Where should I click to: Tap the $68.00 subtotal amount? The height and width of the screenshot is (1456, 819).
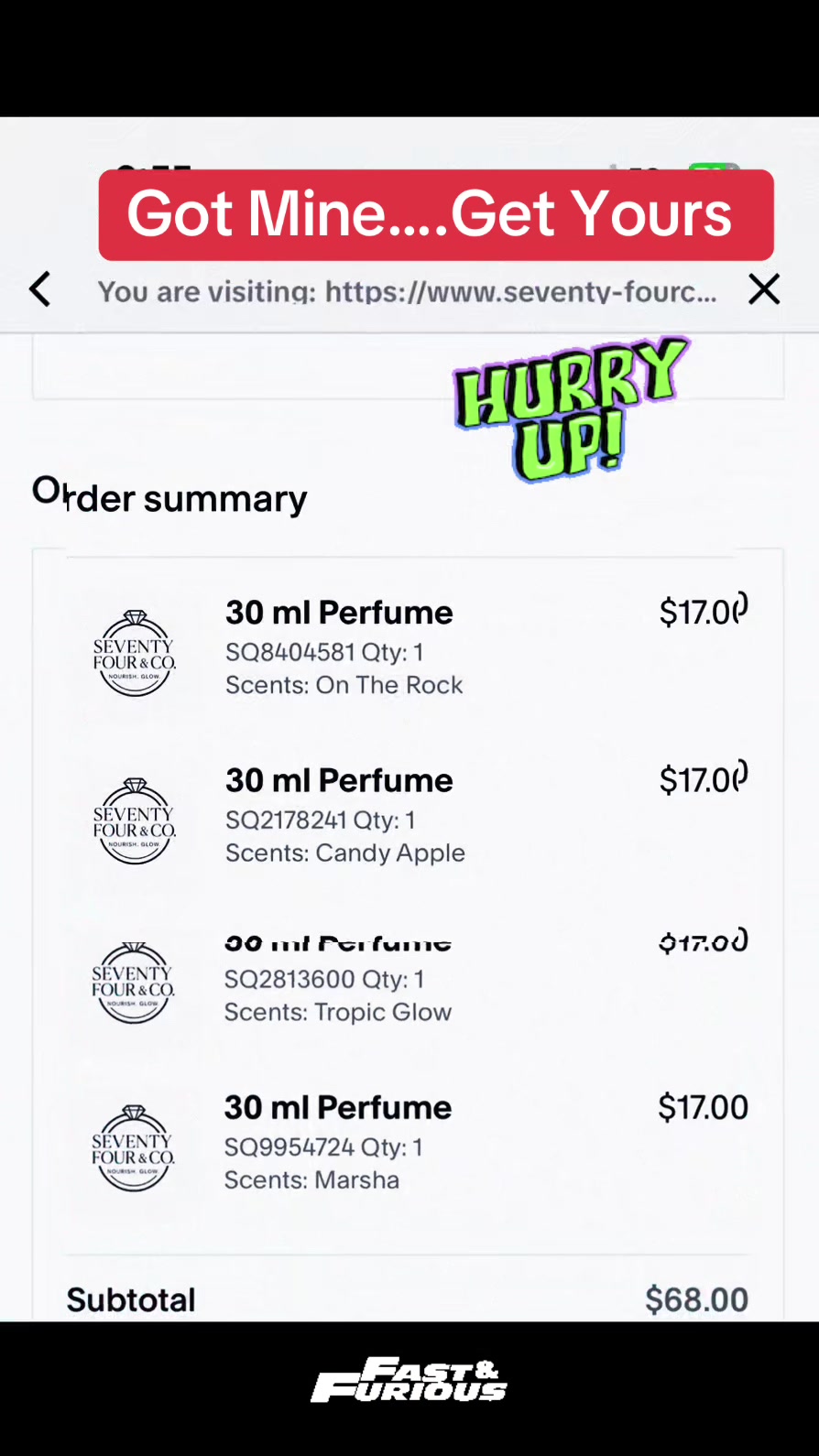[x=696, y=1299]
